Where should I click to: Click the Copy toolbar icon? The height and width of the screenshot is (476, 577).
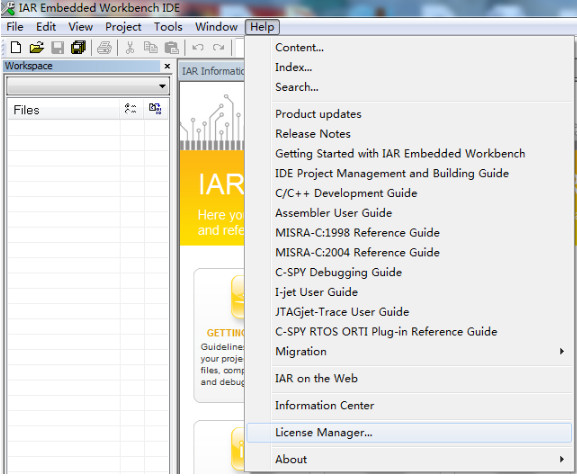(x=151, y=47)
